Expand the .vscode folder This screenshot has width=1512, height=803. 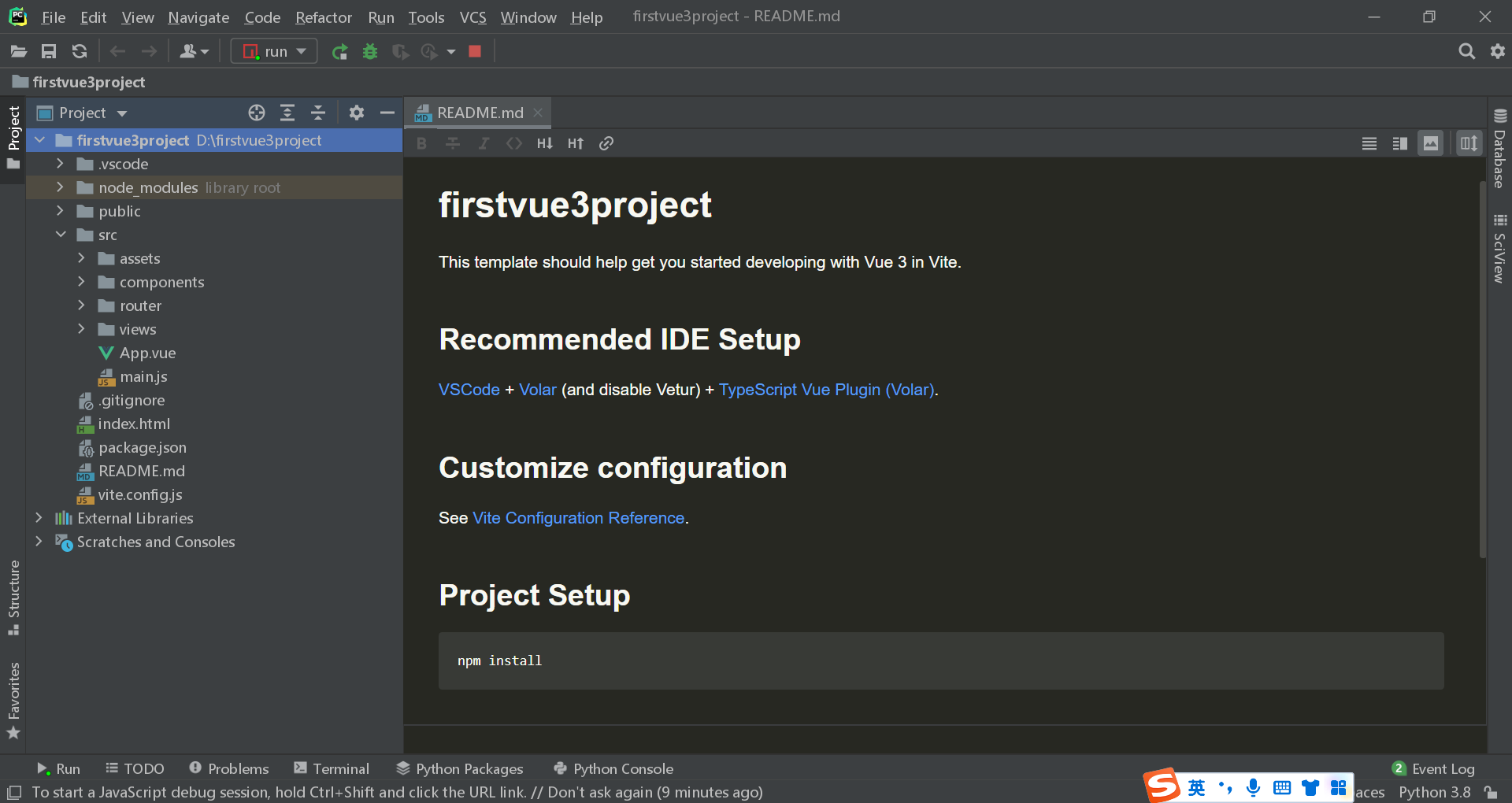pyautogui.click(x=60, y=164)
